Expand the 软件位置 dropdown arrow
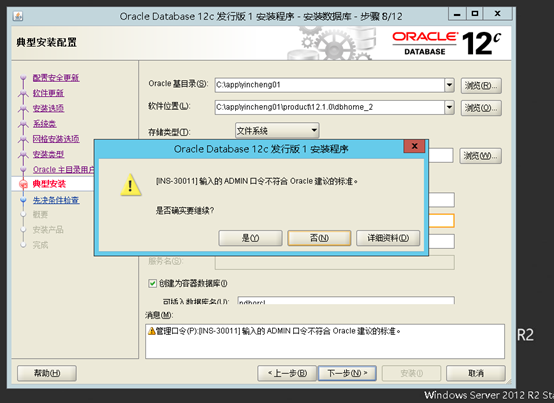This screenshot has height=403, width=554. 449,107
